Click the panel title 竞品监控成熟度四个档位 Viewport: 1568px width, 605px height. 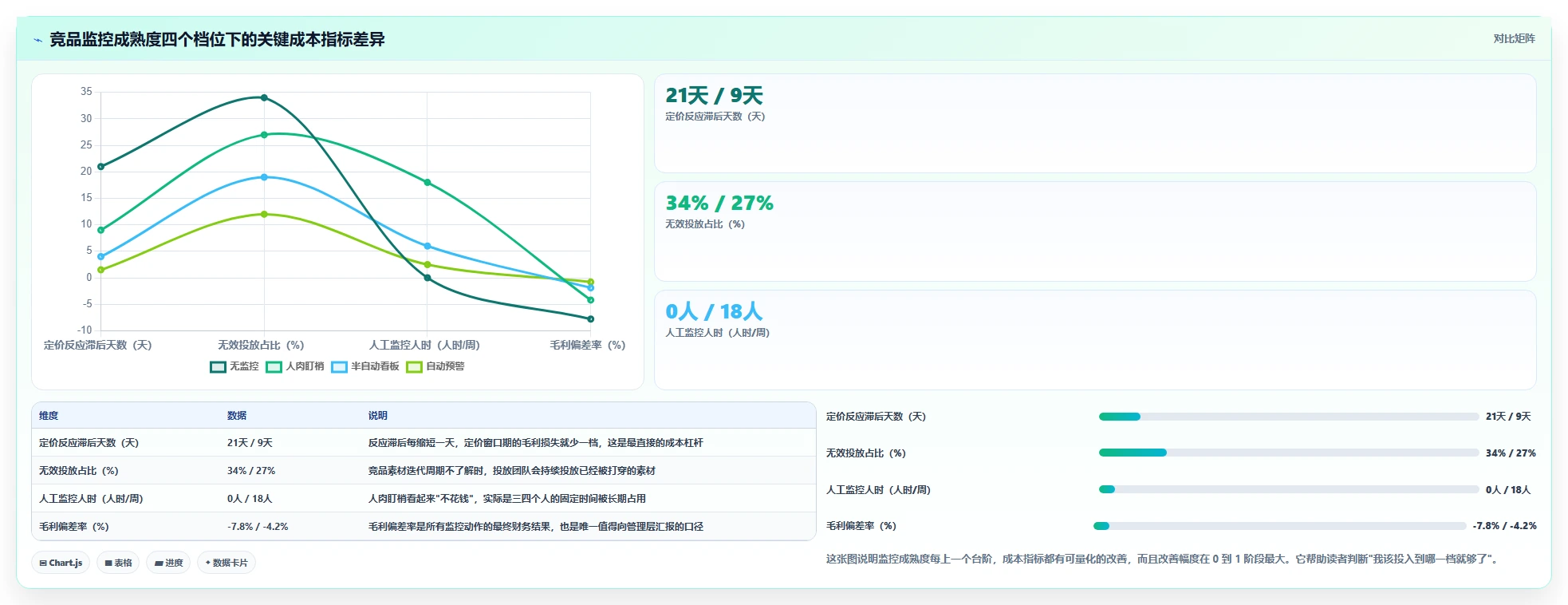(217, 40)
